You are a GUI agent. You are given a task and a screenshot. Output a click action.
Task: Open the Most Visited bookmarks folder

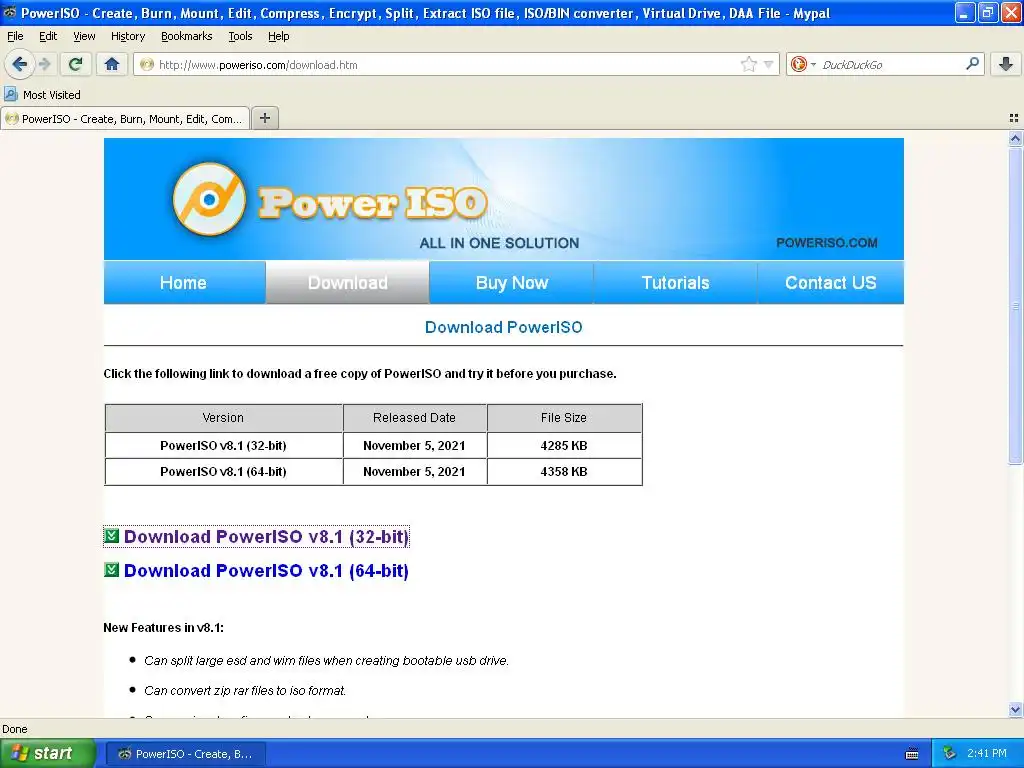42,95
